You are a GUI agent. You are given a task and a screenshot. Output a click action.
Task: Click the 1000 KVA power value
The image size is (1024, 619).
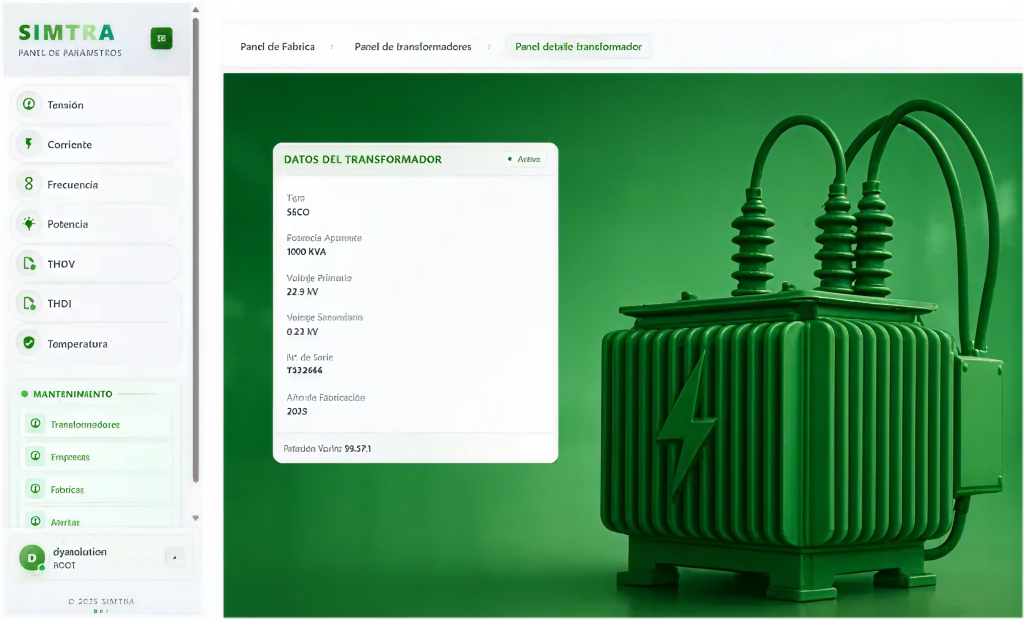coord(306,251)
